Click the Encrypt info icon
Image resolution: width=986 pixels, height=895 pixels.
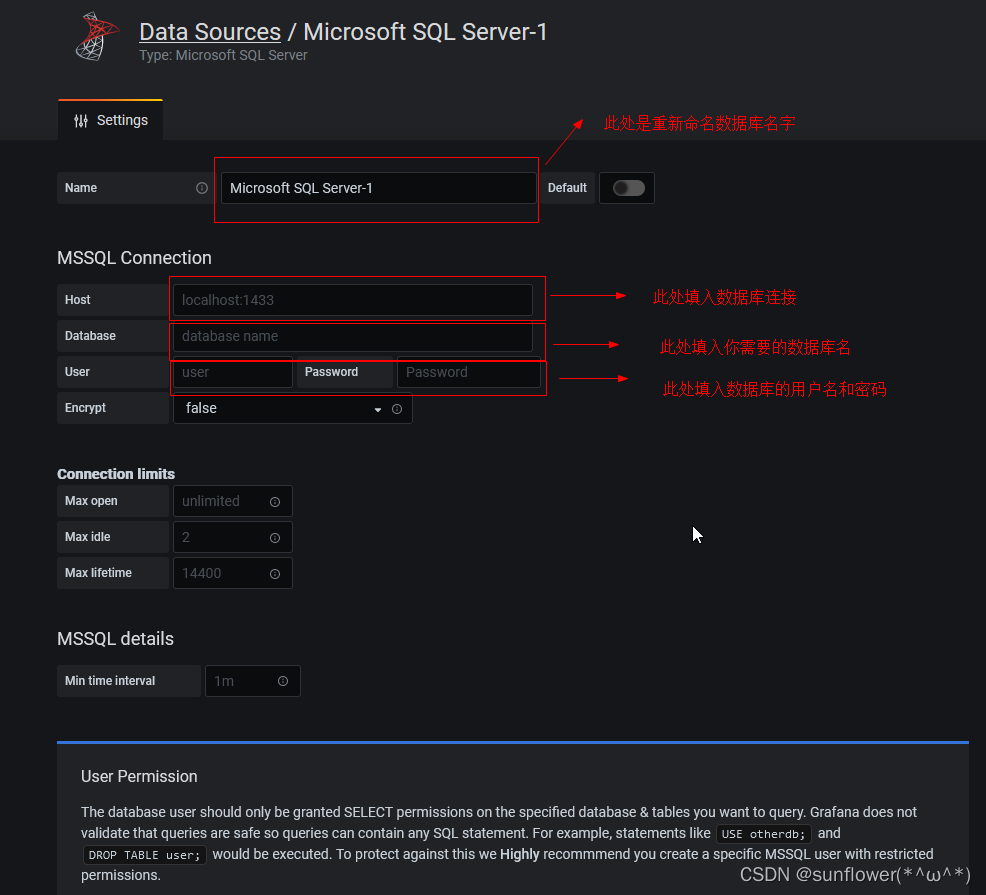(397, 409)
